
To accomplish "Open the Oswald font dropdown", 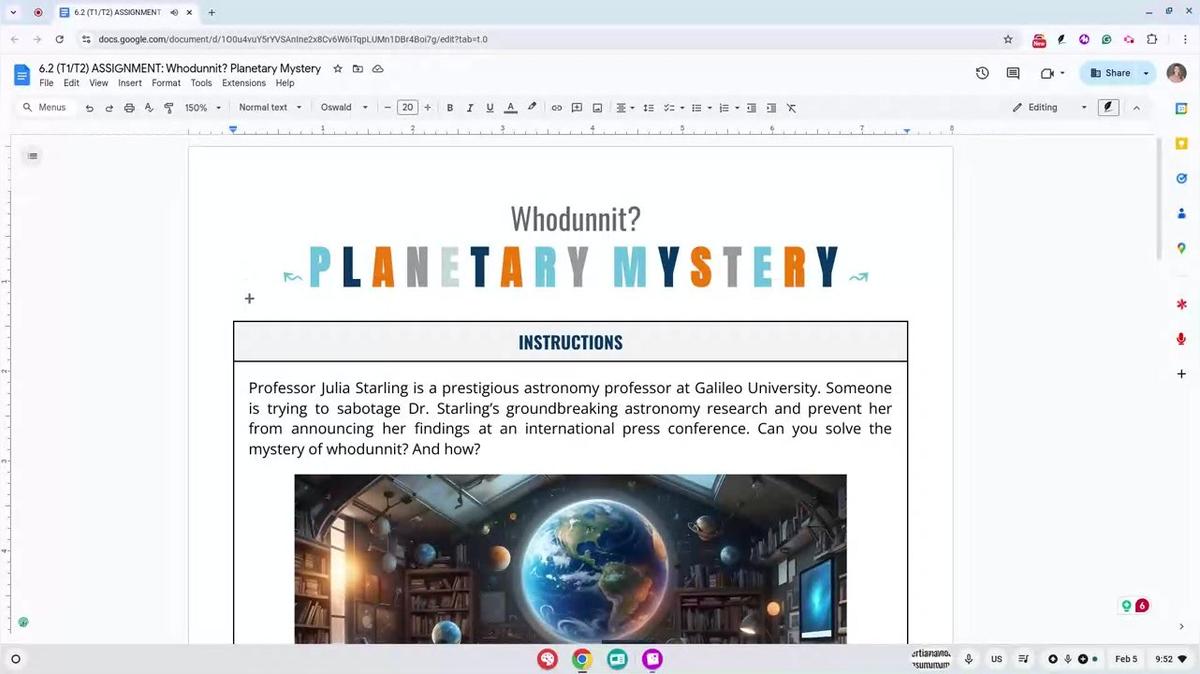I will (x=345, y=107).
